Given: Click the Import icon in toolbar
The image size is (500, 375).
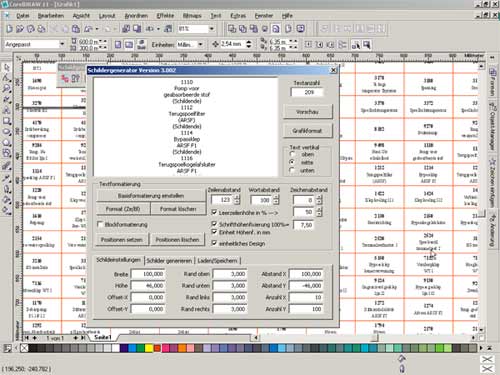Looking at the screenshot, I should [x=126, y=29].
